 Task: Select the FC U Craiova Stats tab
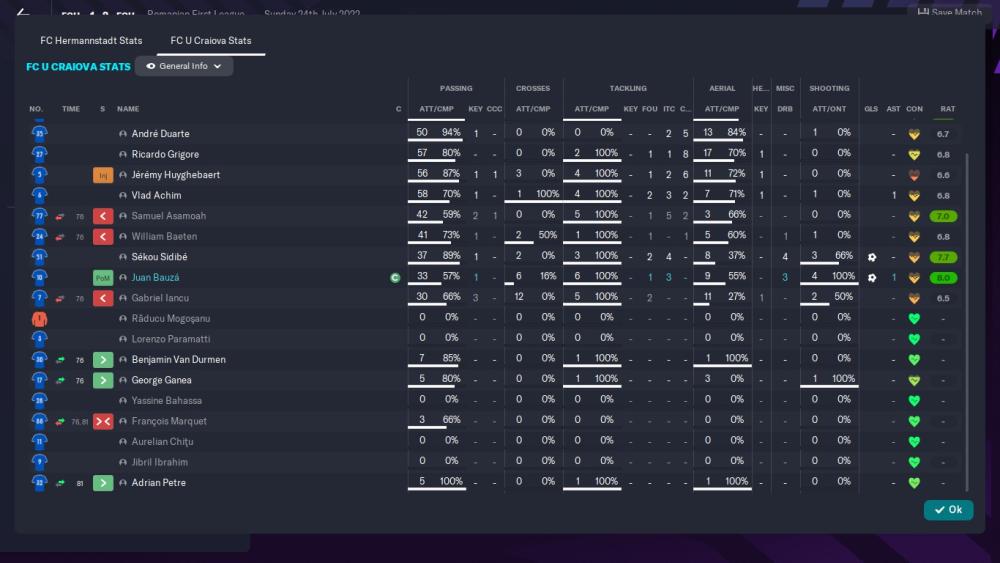211,41
